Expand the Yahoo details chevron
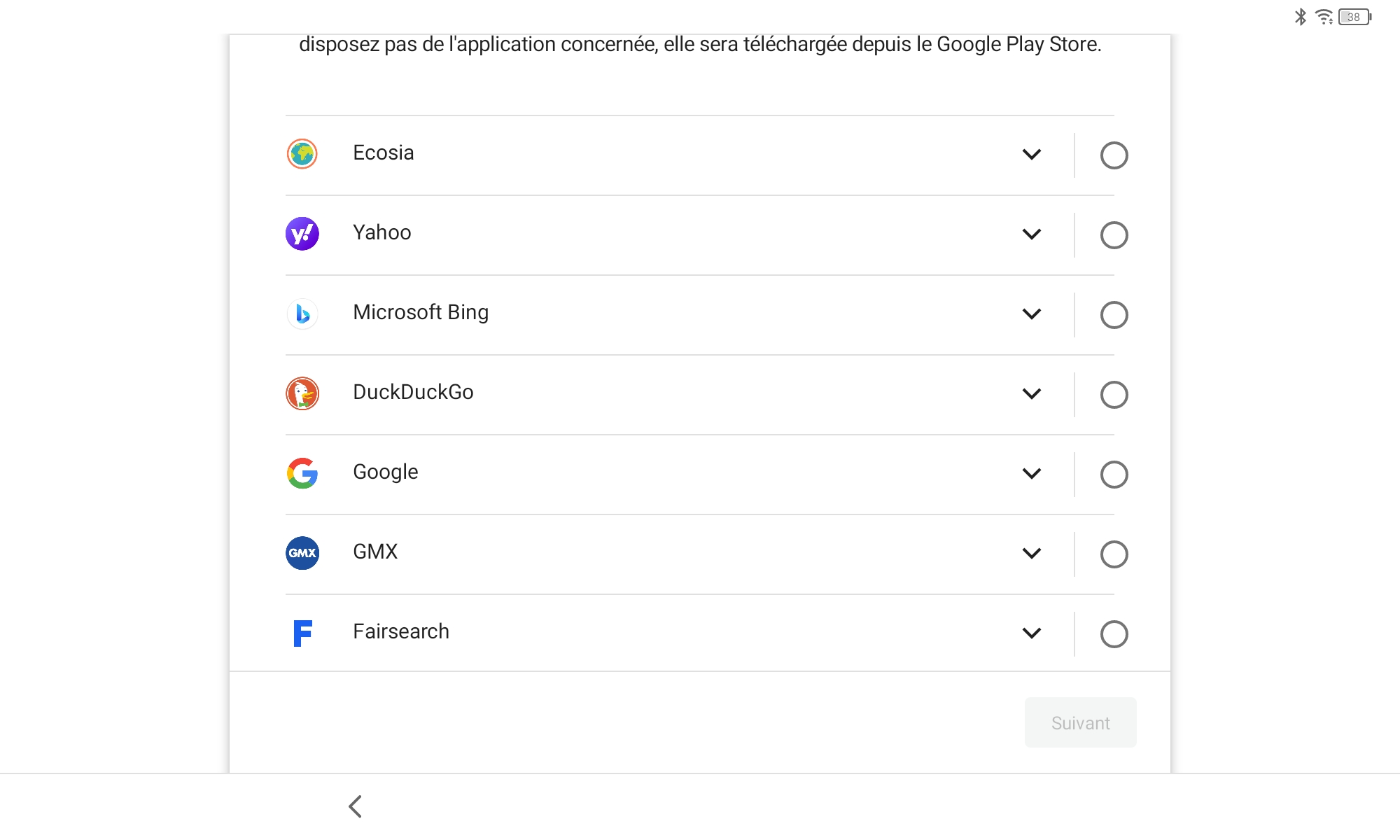The height and width of the screenshot is (840, 1400). coord(1032,234)
